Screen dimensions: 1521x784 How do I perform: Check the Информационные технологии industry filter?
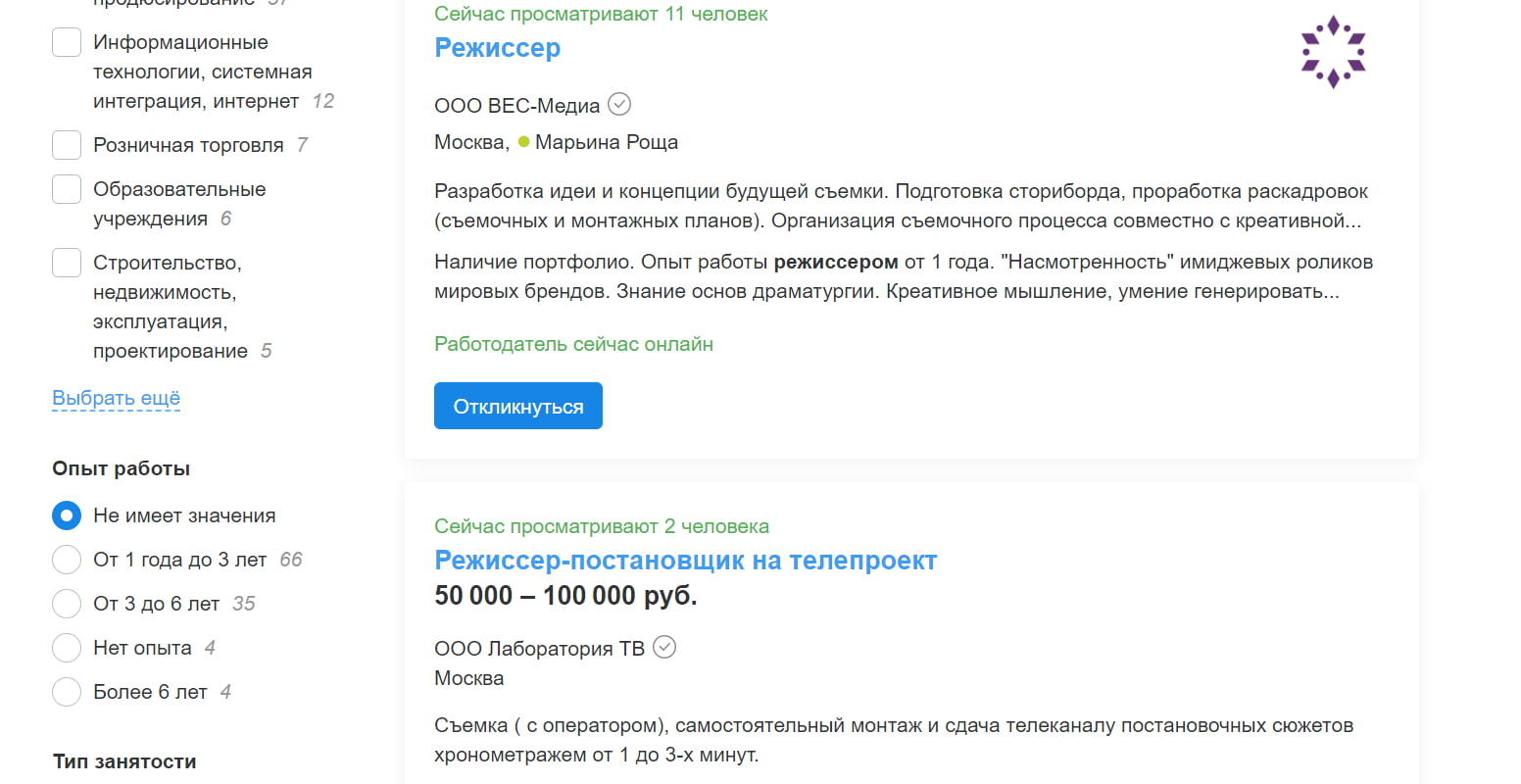(x=66, y=42)
